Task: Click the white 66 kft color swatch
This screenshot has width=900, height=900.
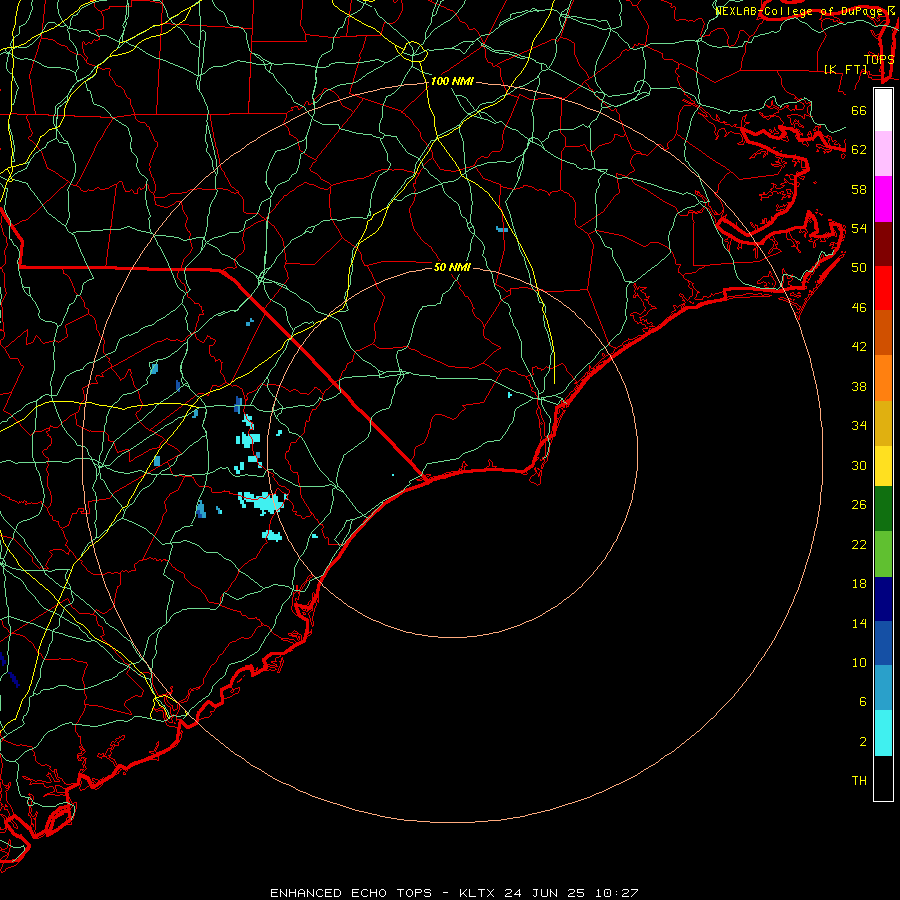Action: pos(883,110)
